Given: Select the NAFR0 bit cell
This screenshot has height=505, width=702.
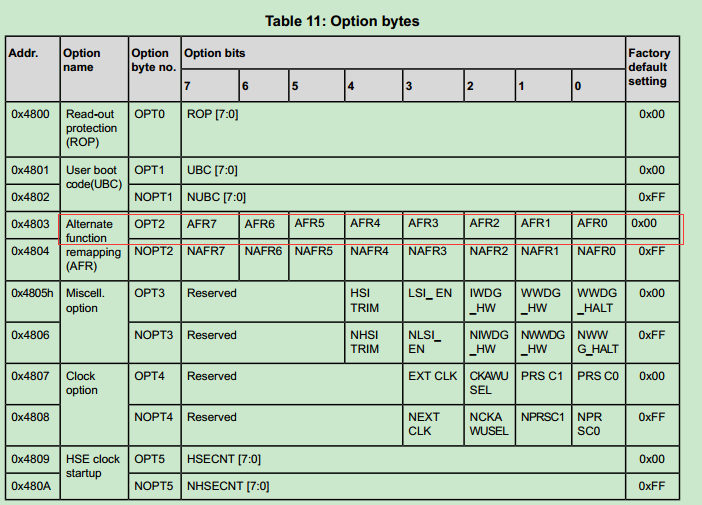Looking at the screenshot, I should 597,251.
